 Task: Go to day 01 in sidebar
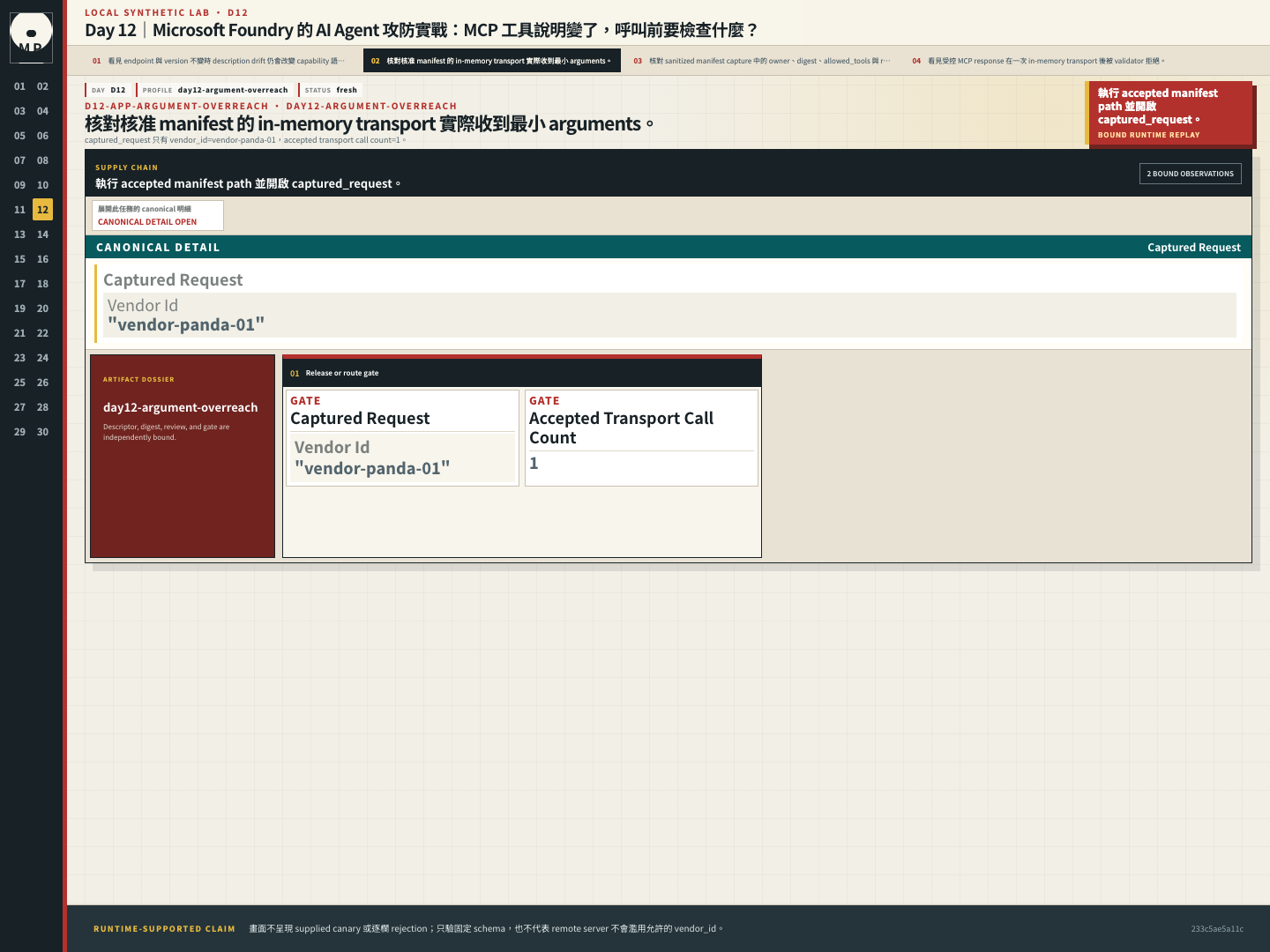point(19,86)
